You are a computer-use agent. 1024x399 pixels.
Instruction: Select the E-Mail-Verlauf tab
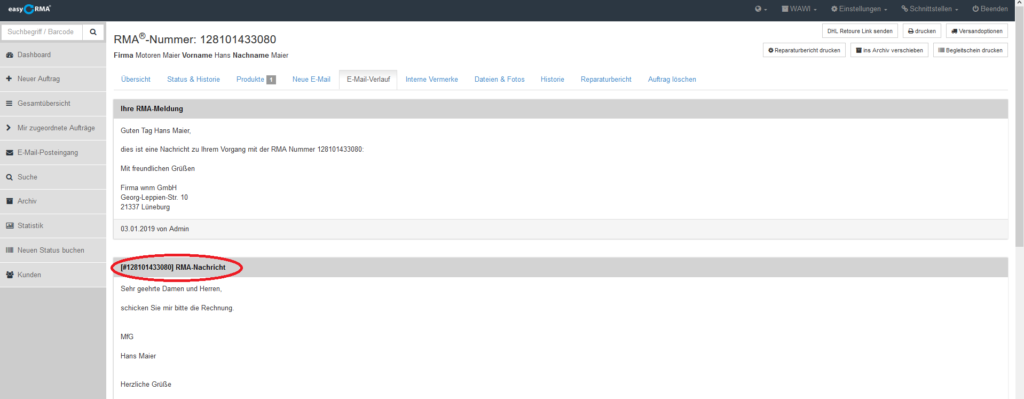point(368,79)
